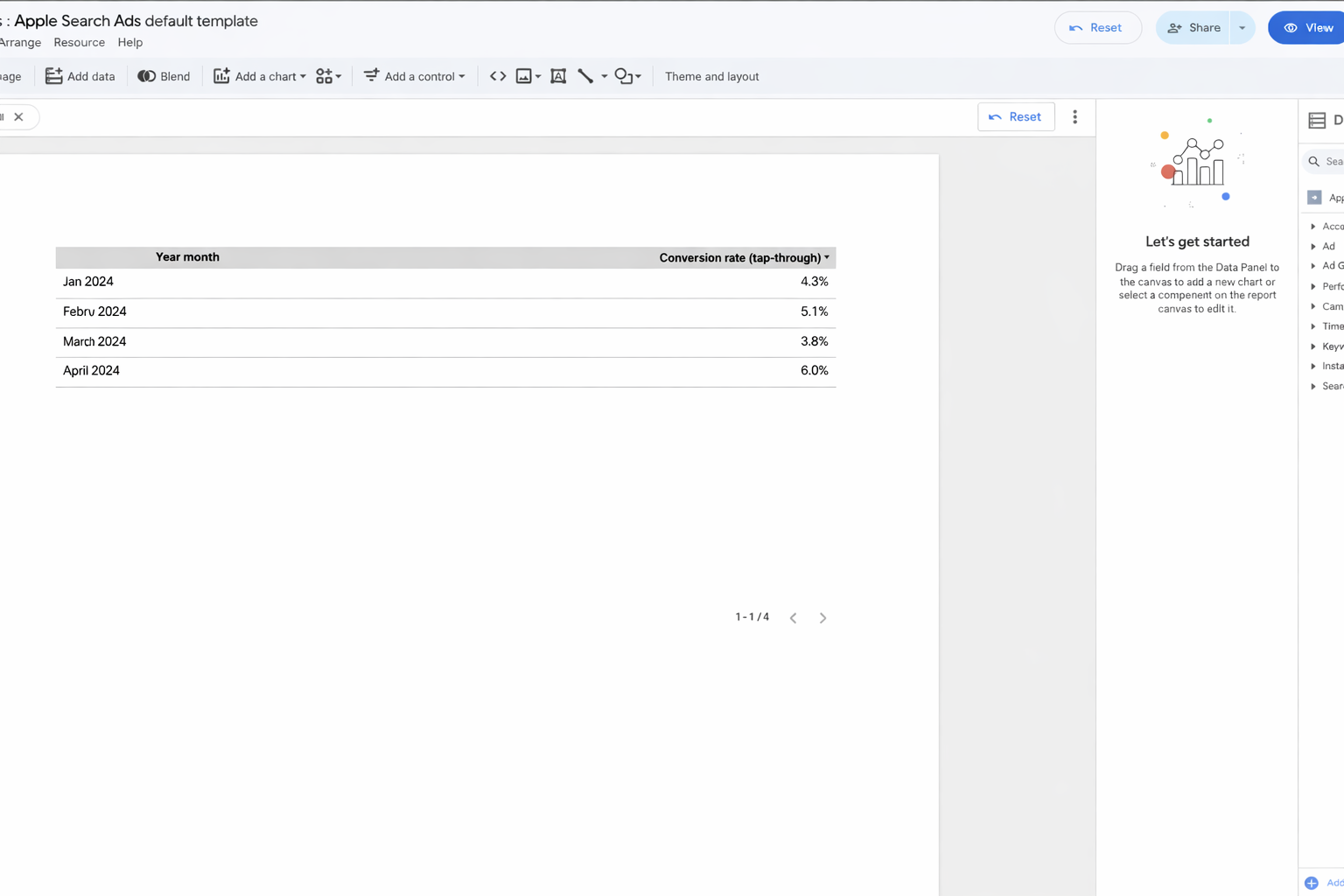
Task: Expand the Perfo field group
Action: click(1313, 287)
